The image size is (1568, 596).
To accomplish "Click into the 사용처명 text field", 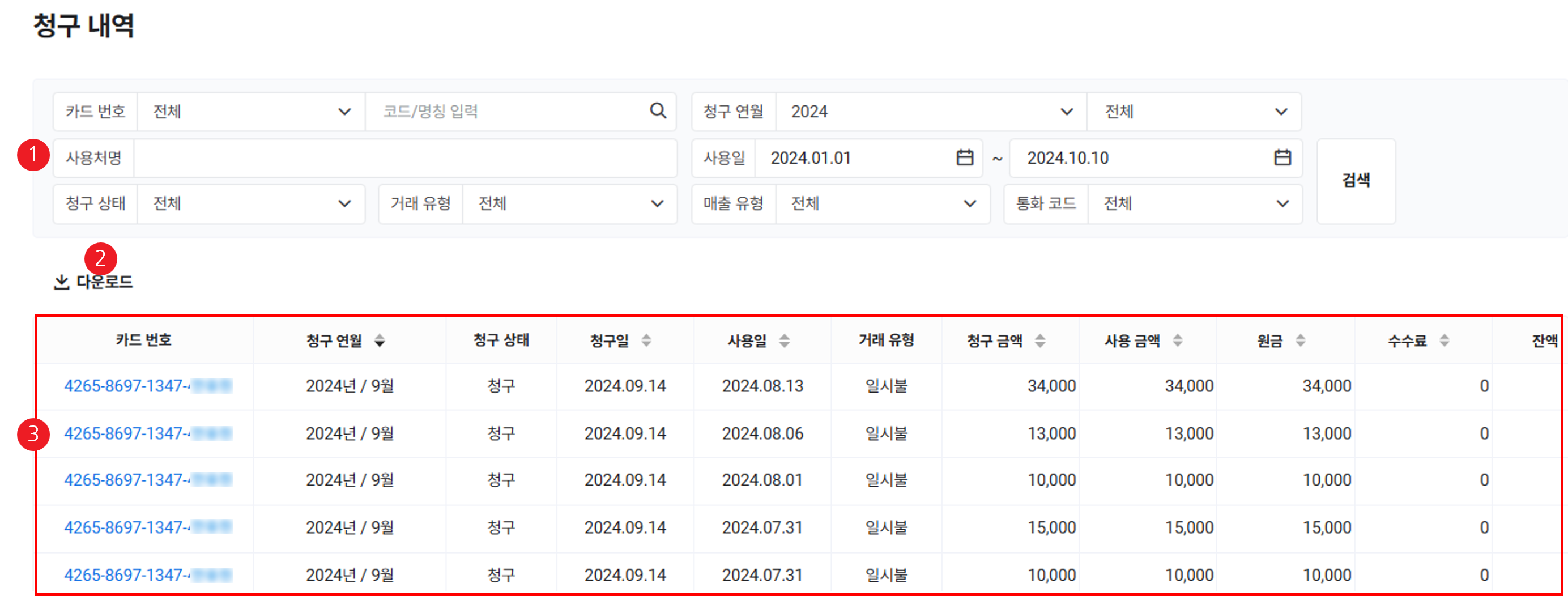I will [x=404, y=157].
